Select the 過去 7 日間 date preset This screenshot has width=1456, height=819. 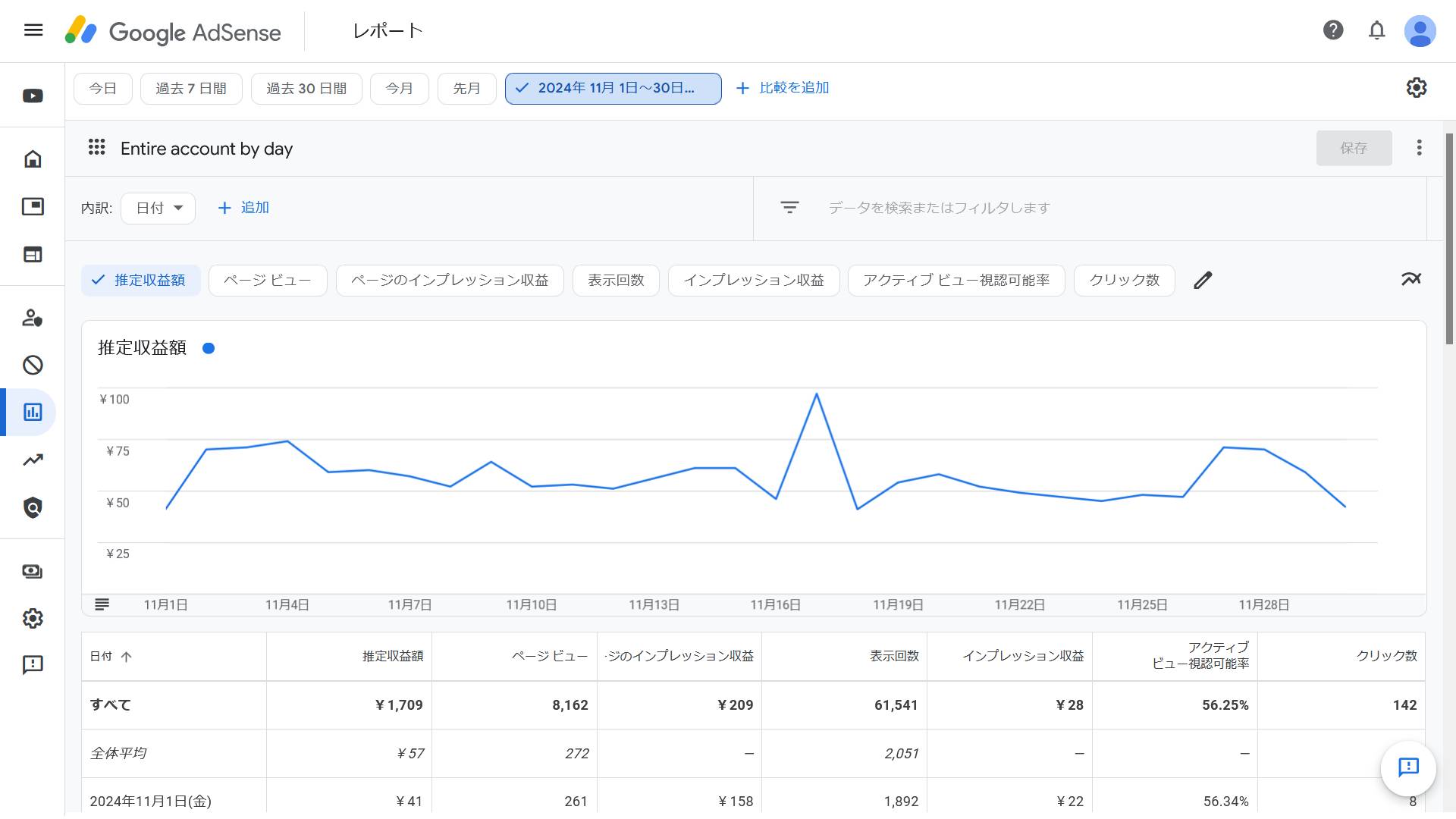click(191, 89)
